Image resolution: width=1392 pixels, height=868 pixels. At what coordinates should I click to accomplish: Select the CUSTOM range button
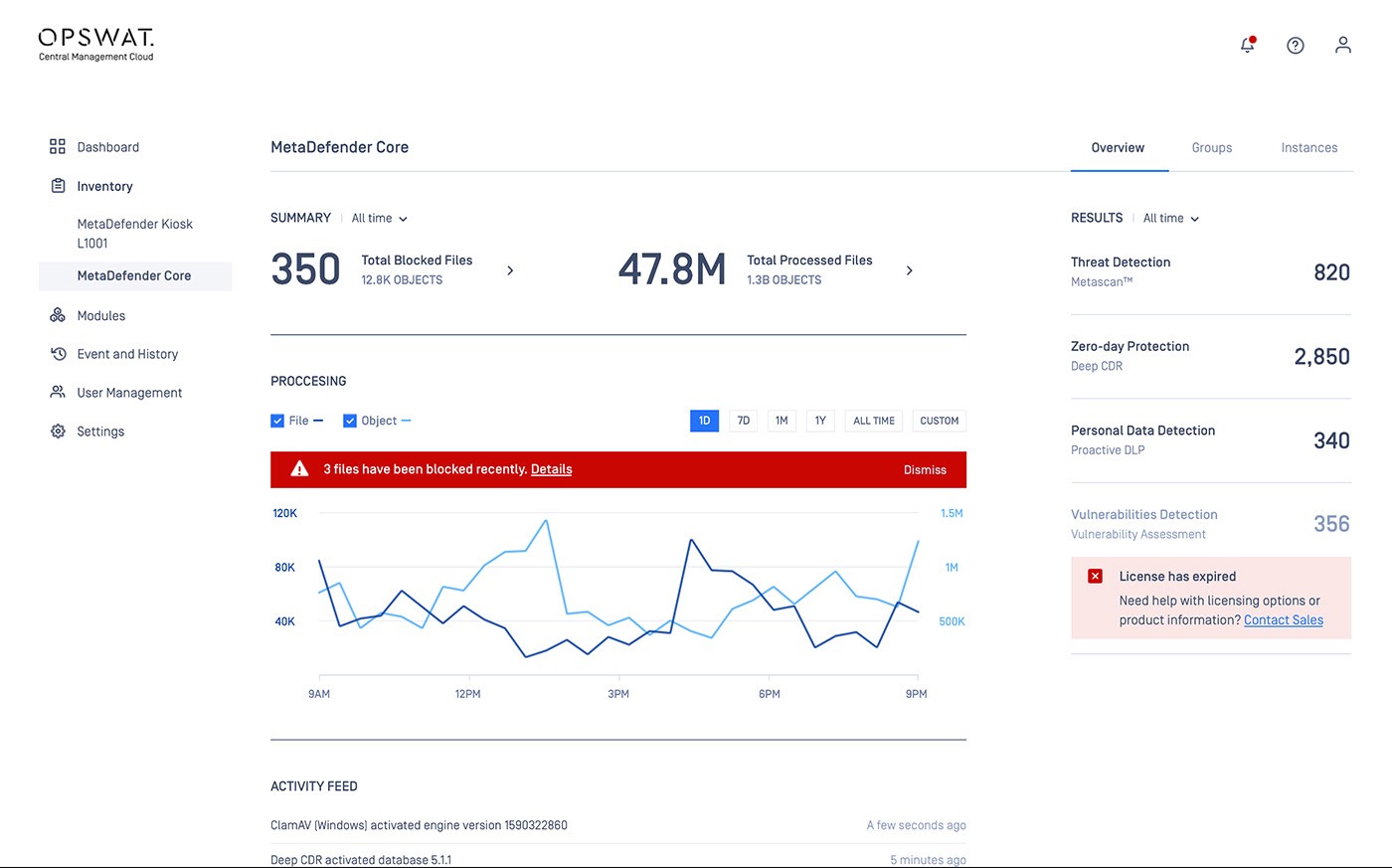coord(940,421)
